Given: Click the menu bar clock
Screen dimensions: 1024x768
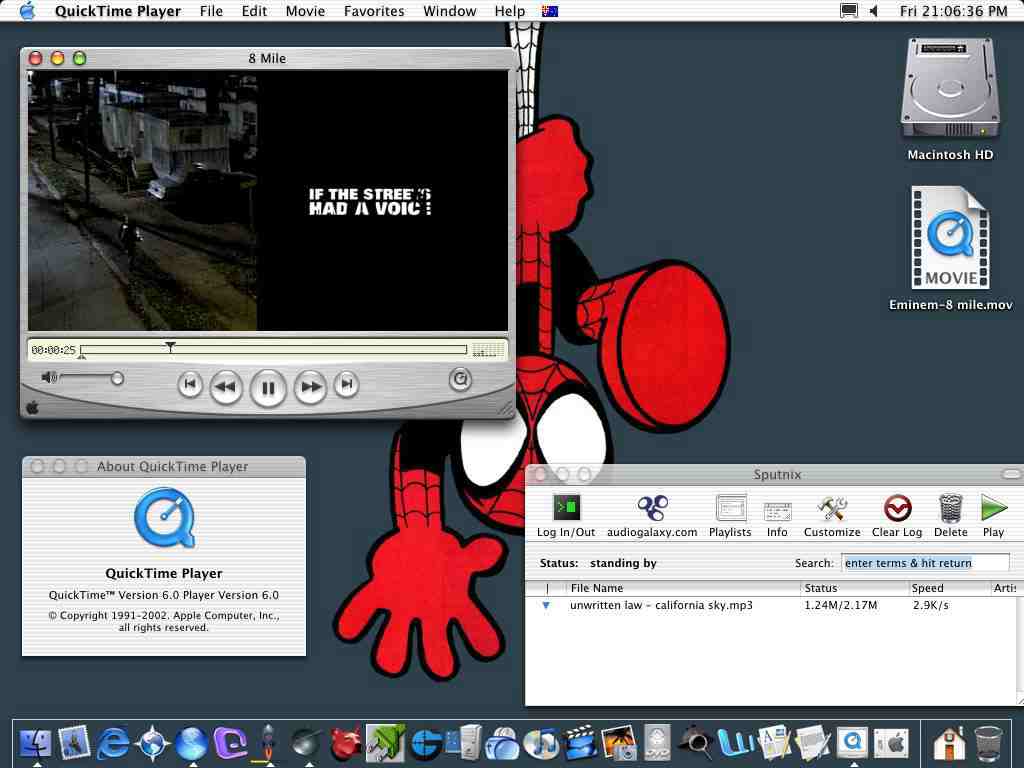Looking at the screenshot, I should pyautogui.click(x=953, y=11).
